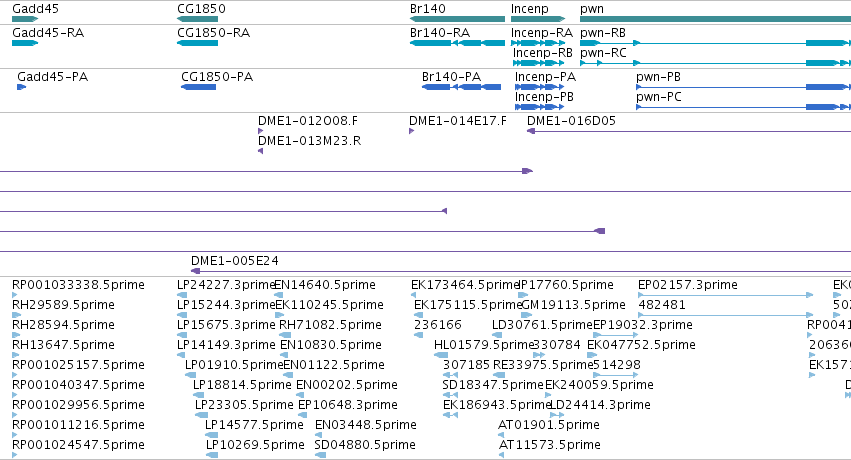
Task: Select EST EK175115.5prime
Action: [418, 315]
